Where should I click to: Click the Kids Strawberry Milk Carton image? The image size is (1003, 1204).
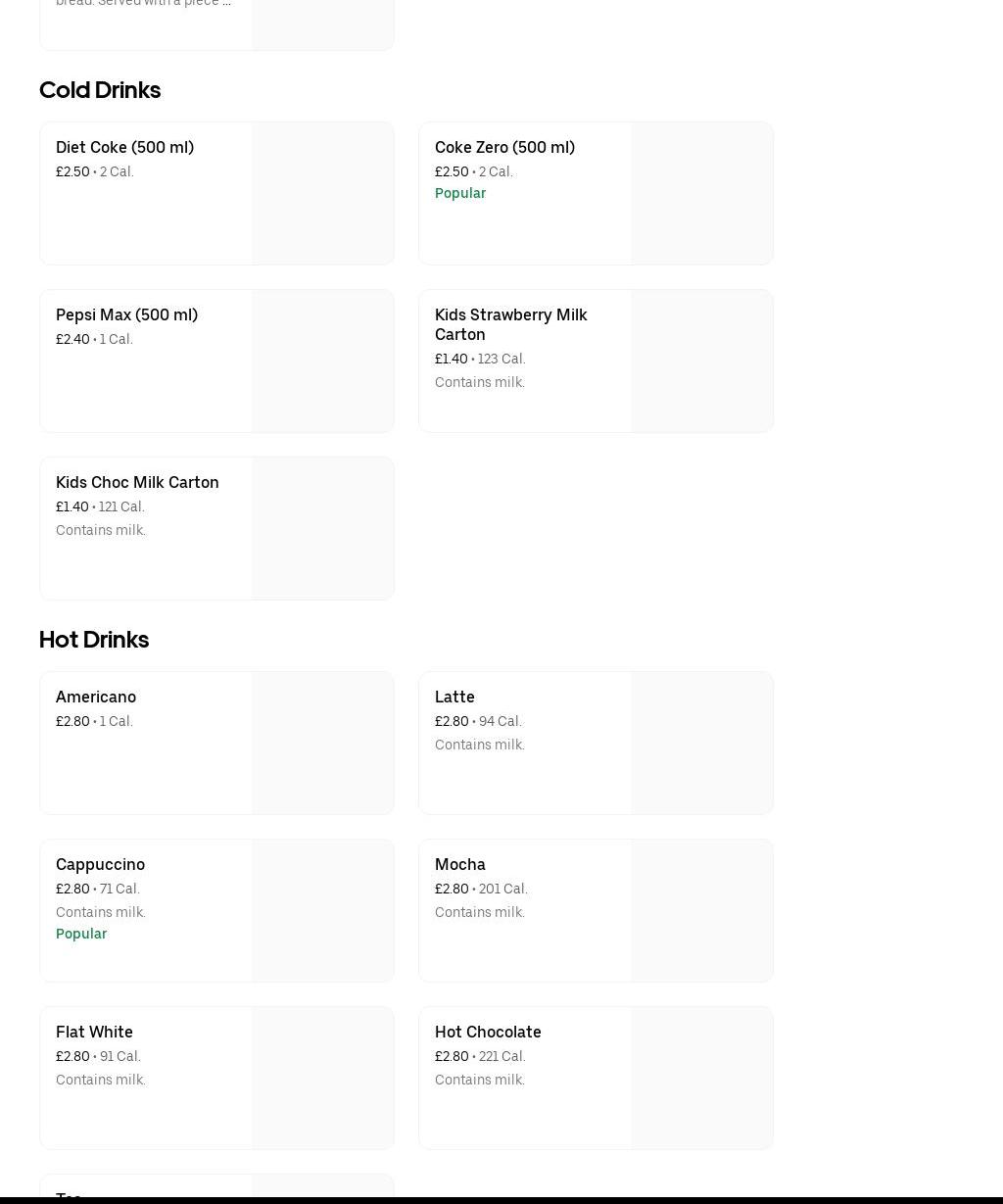[x=701, y=361]
